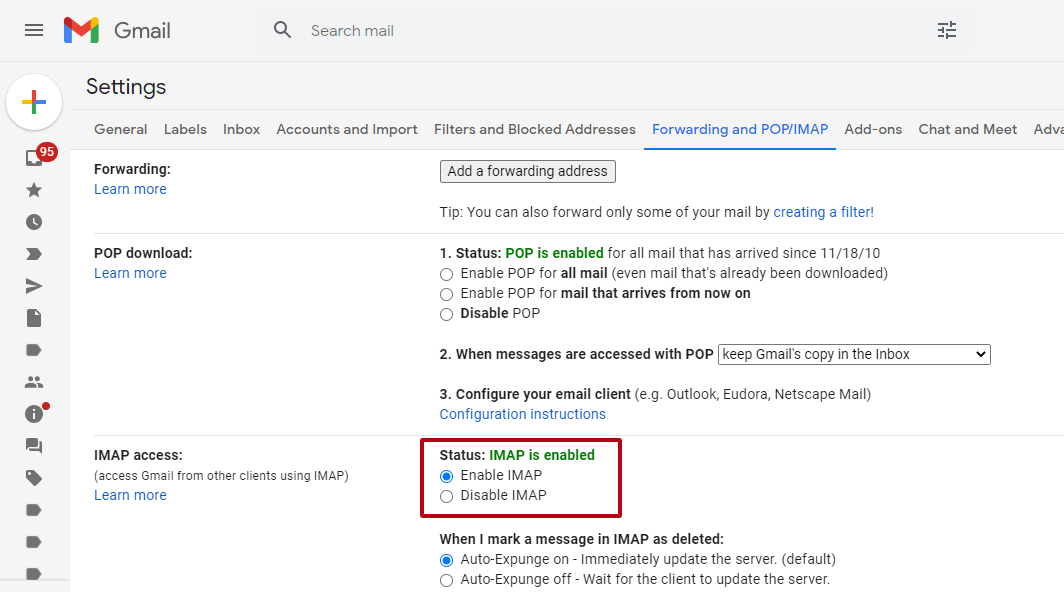The height and width of the screenshot is (592, 1064).
Task: Show search options filter icon
Action: (x=947, y=31)
